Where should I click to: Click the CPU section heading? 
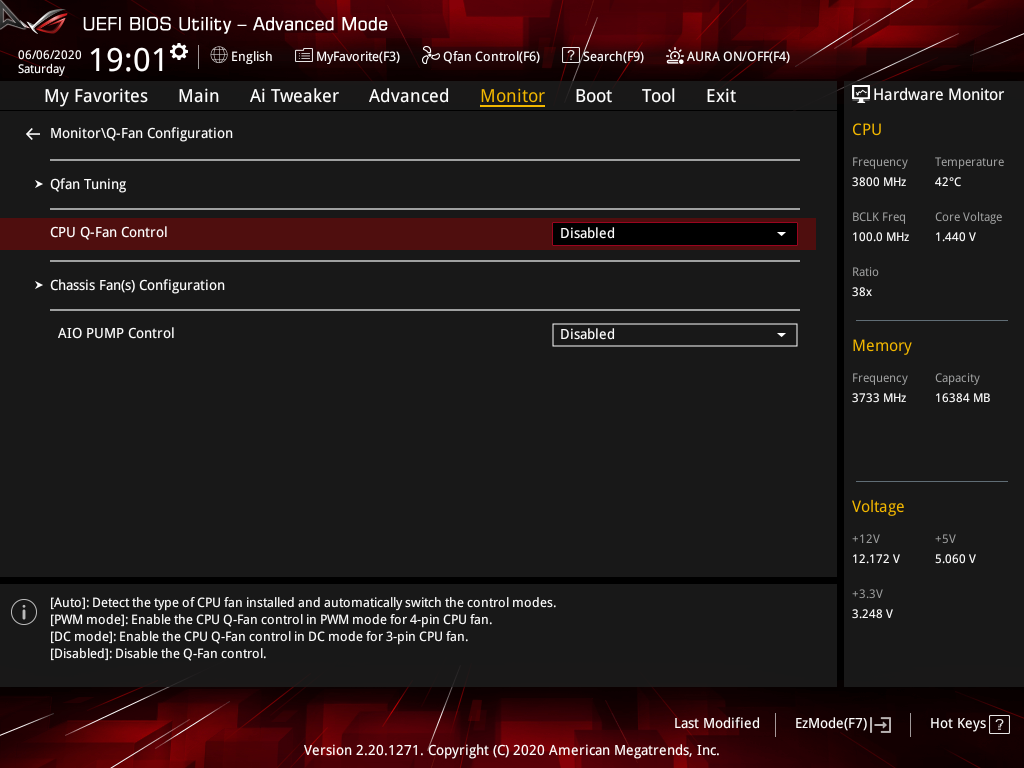867,129
